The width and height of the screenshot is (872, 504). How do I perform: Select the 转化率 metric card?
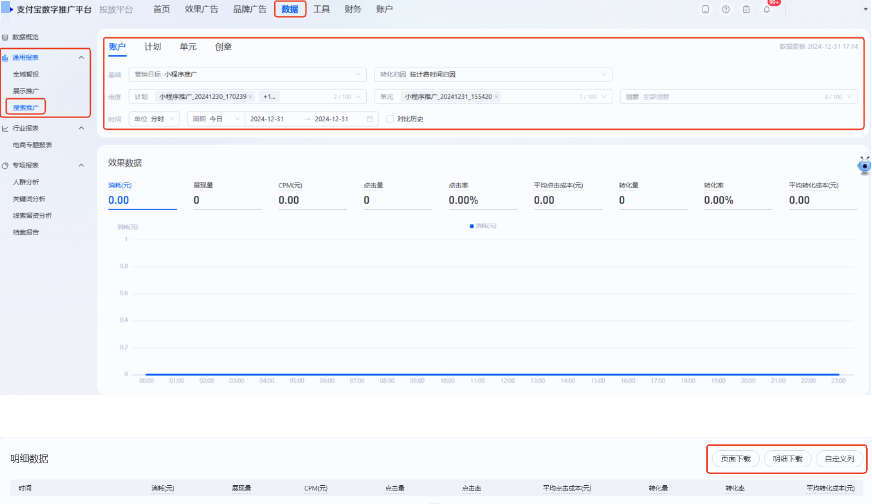(x=738, y=195)
